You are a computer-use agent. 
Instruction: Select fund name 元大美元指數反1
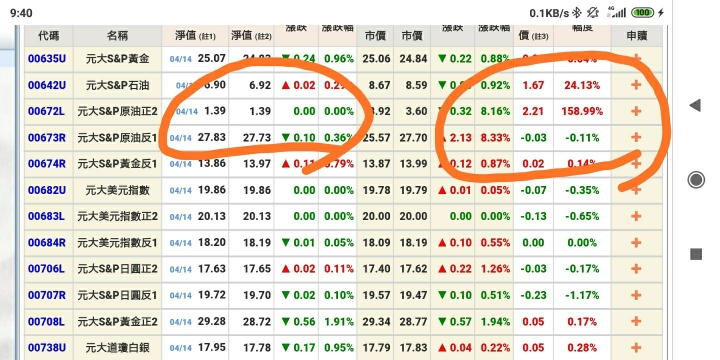click(x=118, y=242)
